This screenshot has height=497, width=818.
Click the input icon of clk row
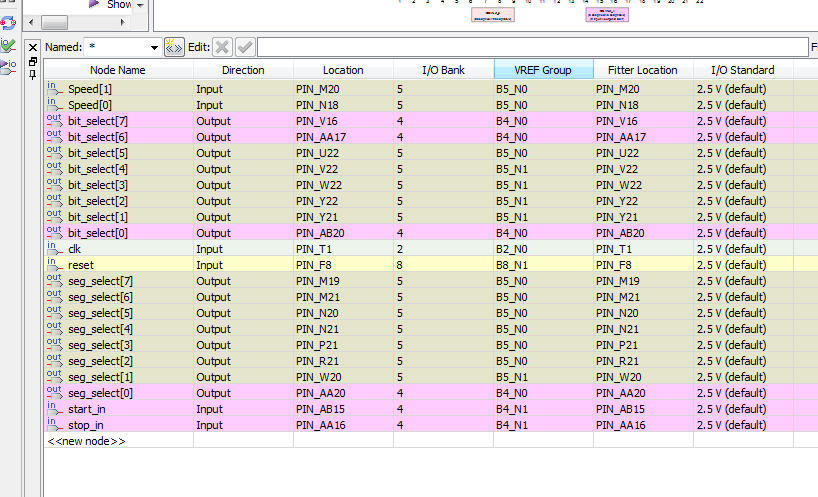(x=54, y=248)
